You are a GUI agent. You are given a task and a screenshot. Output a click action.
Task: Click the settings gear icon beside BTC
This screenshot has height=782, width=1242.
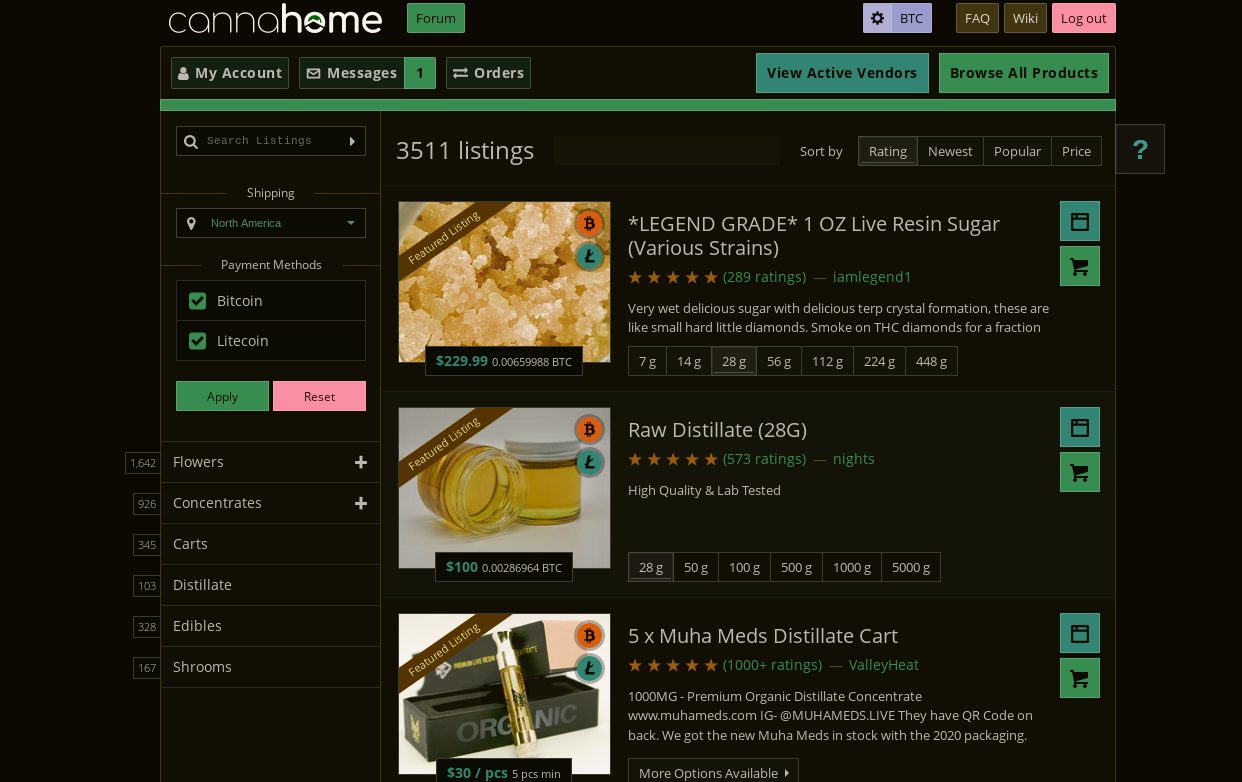click(x=877, y=18)
